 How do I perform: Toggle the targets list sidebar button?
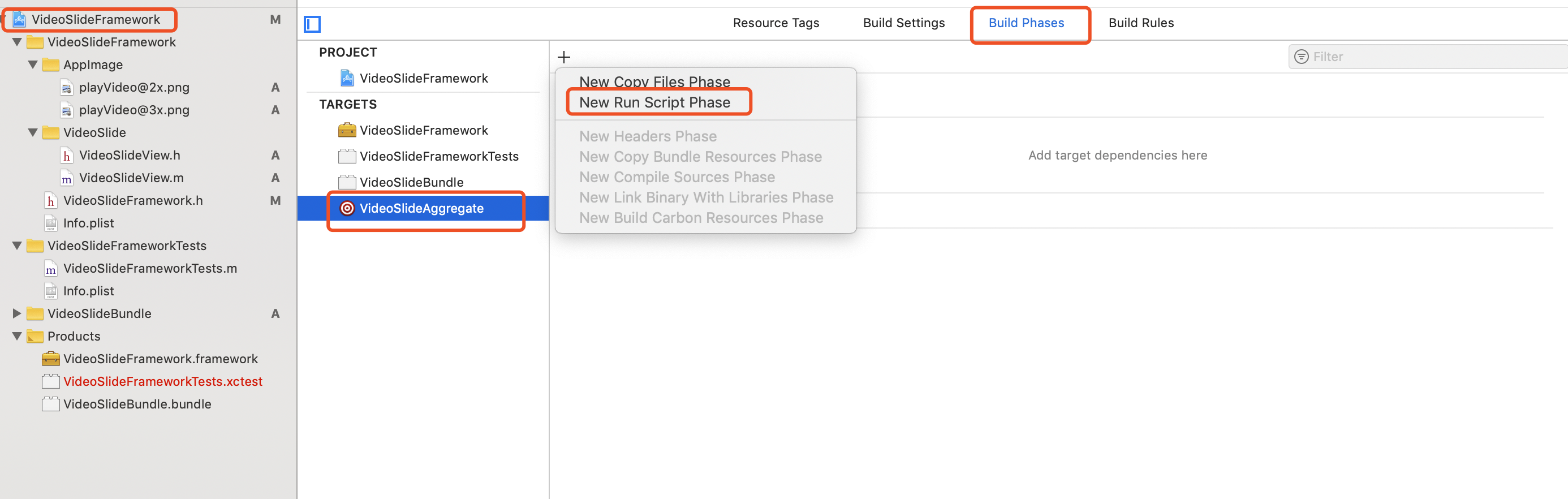click(x=312, y=24)
